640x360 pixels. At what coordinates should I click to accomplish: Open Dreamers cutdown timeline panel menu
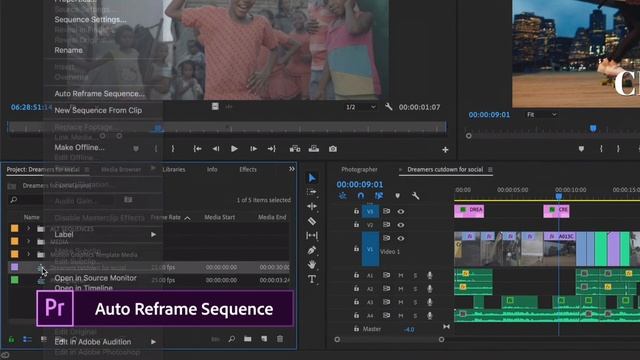490,169
